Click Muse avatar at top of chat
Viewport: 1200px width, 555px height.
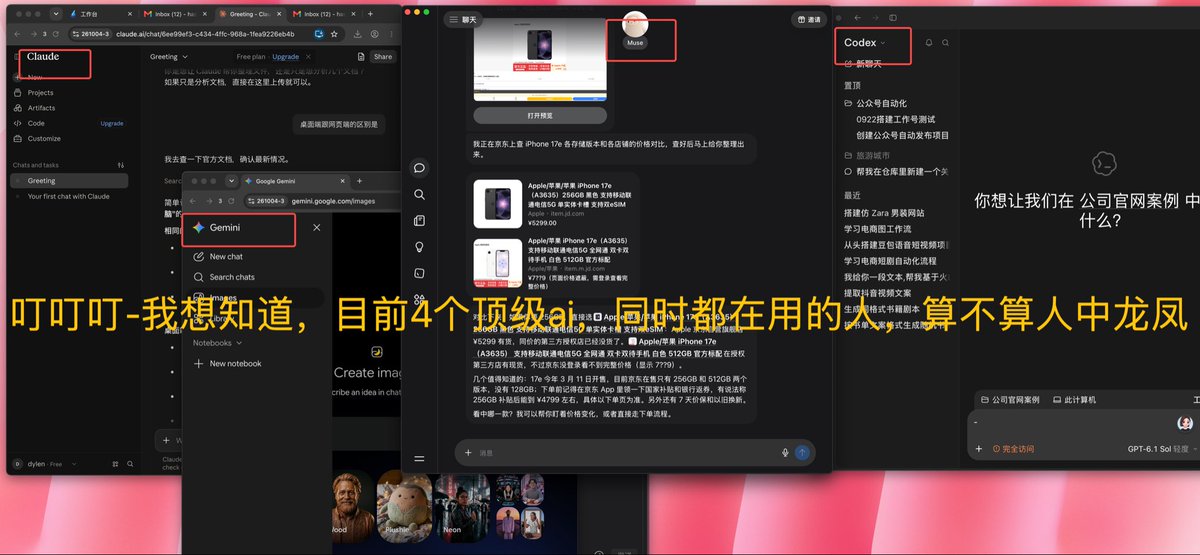(635, 23)
